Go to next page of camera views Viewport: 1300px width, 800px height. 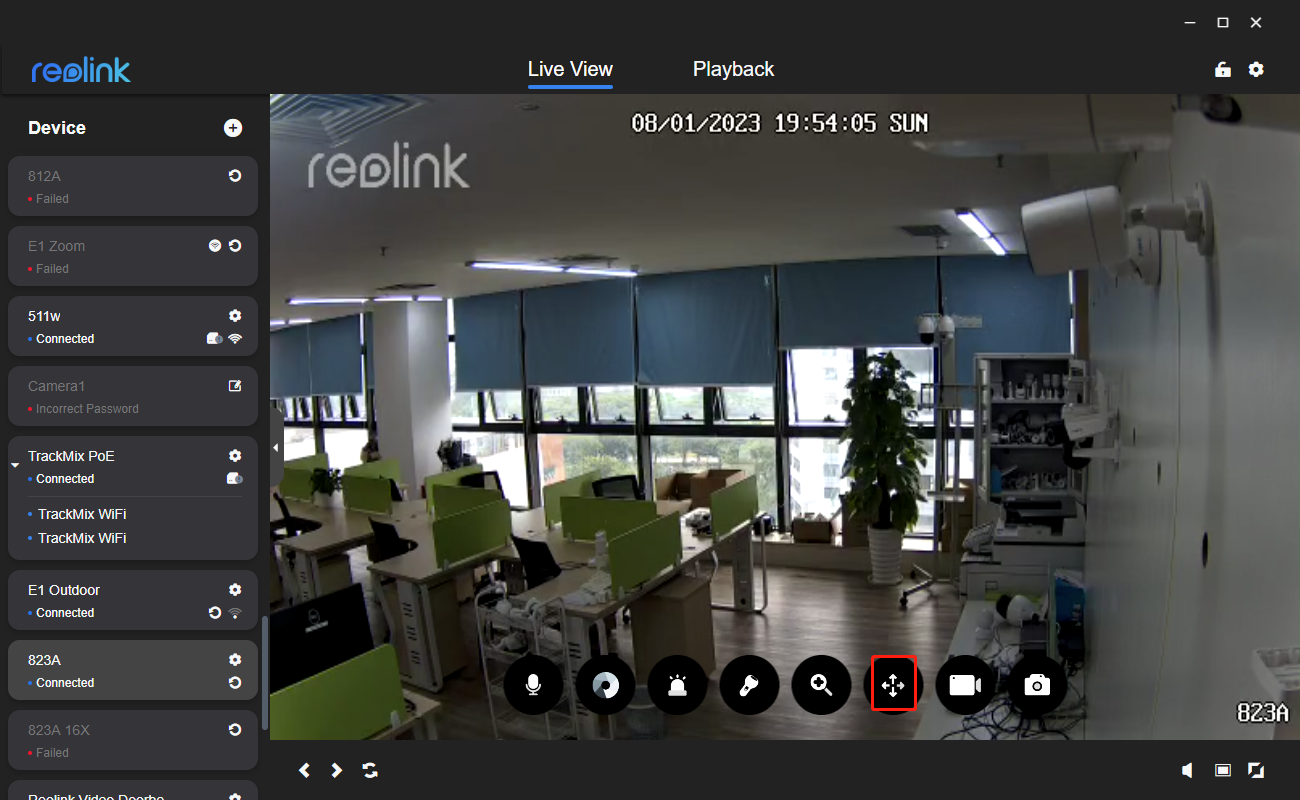coord(337,770)
